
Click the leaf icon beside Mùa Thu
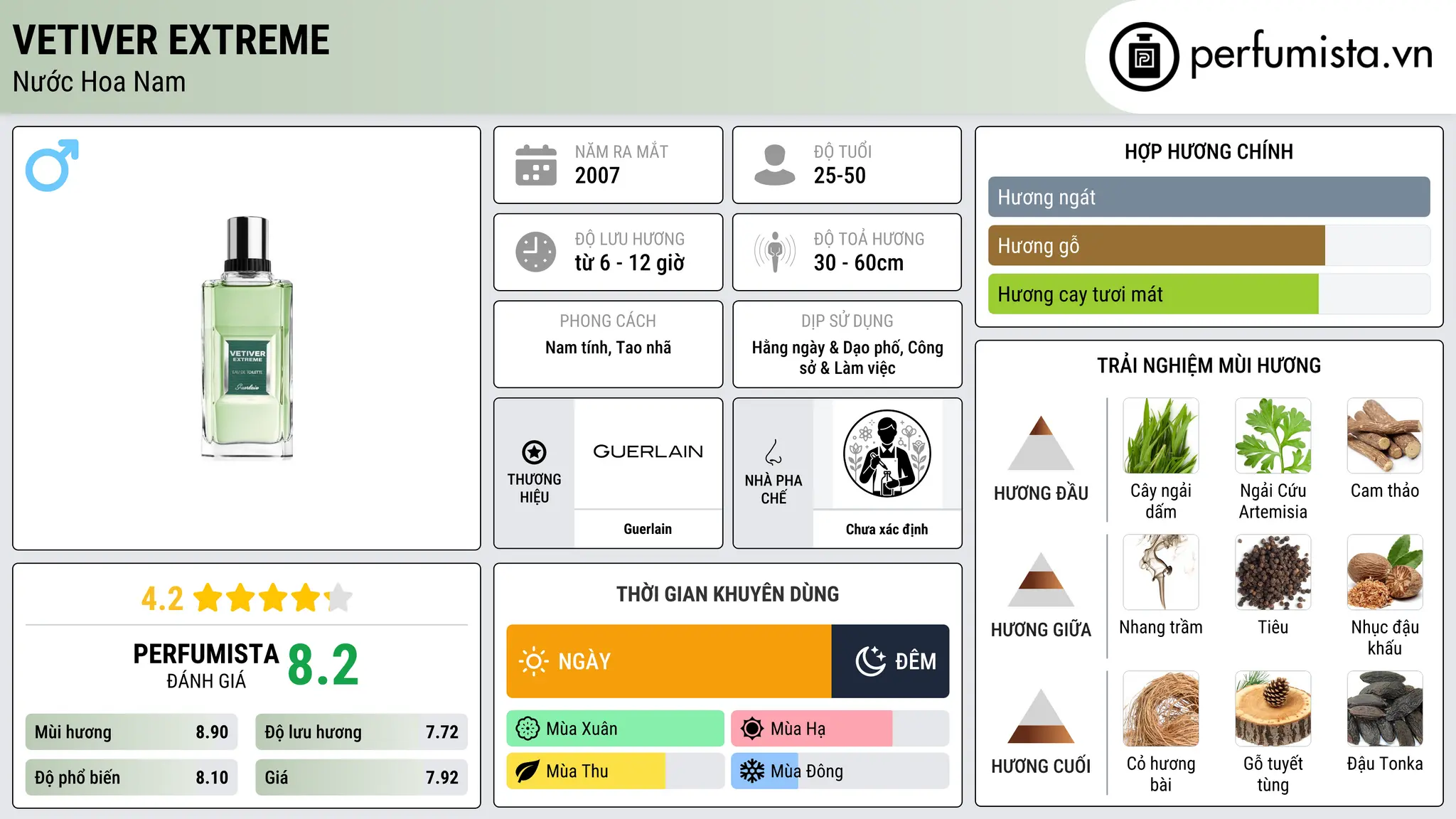click(528, 771)
